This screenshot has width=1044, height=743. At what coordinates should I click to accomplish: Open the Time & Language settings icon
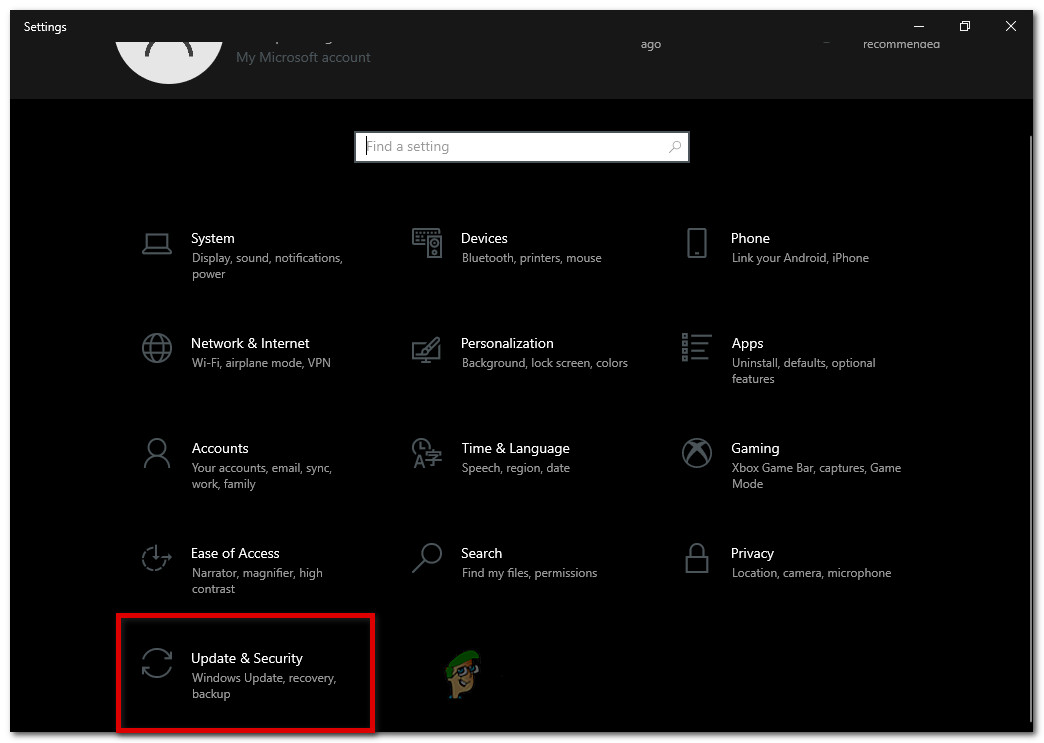pyautogui.click(x=426, y=453)
